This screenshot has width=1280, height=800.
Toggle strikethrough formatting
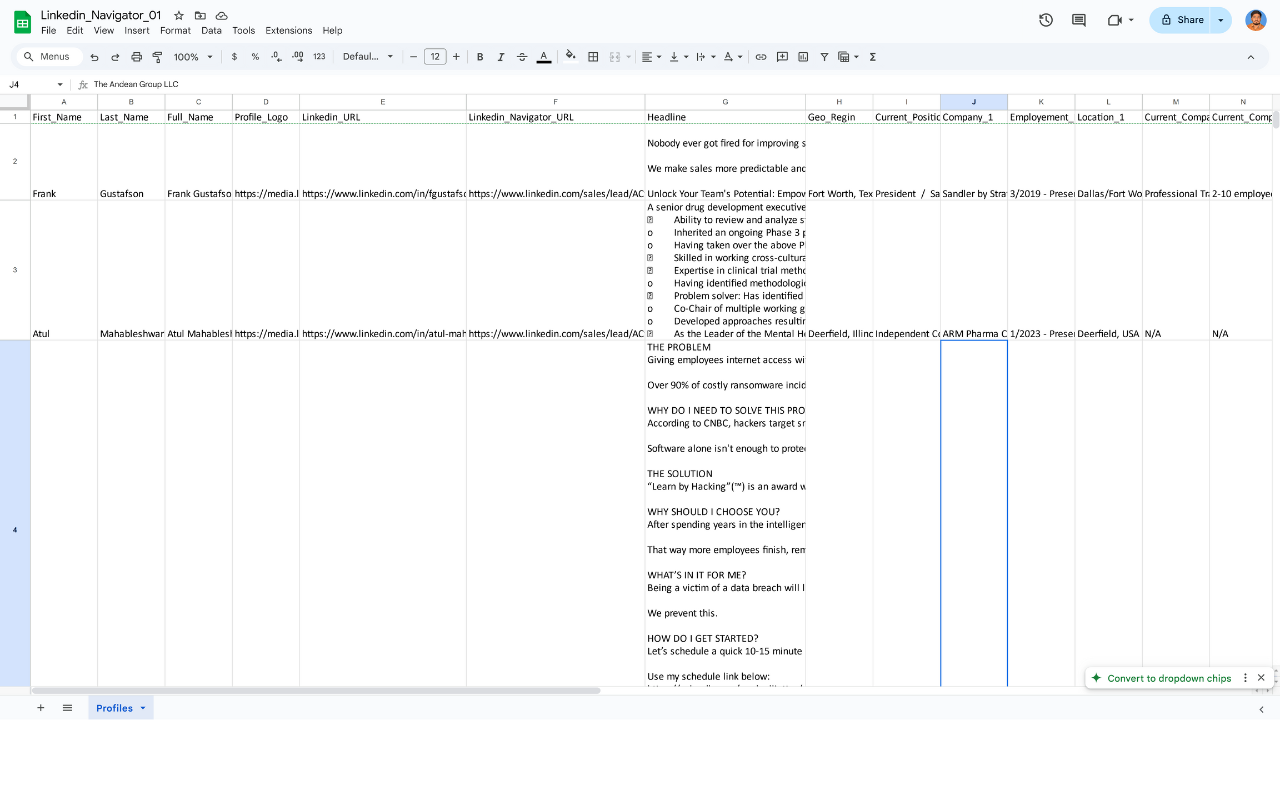pos(522,57)
